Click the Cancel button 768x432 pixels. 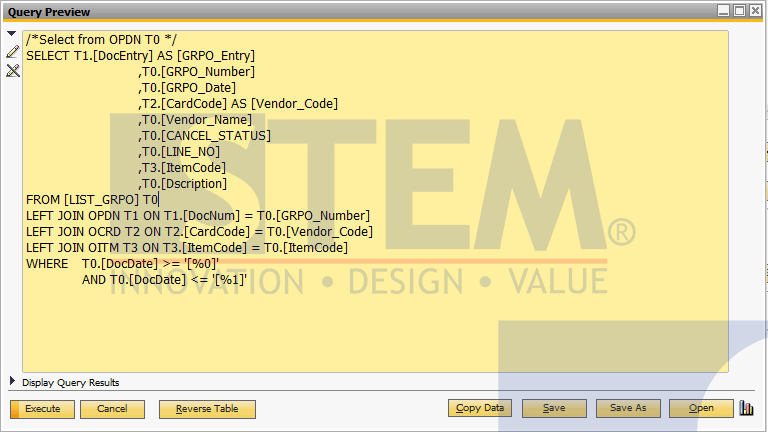coord(112,409)
